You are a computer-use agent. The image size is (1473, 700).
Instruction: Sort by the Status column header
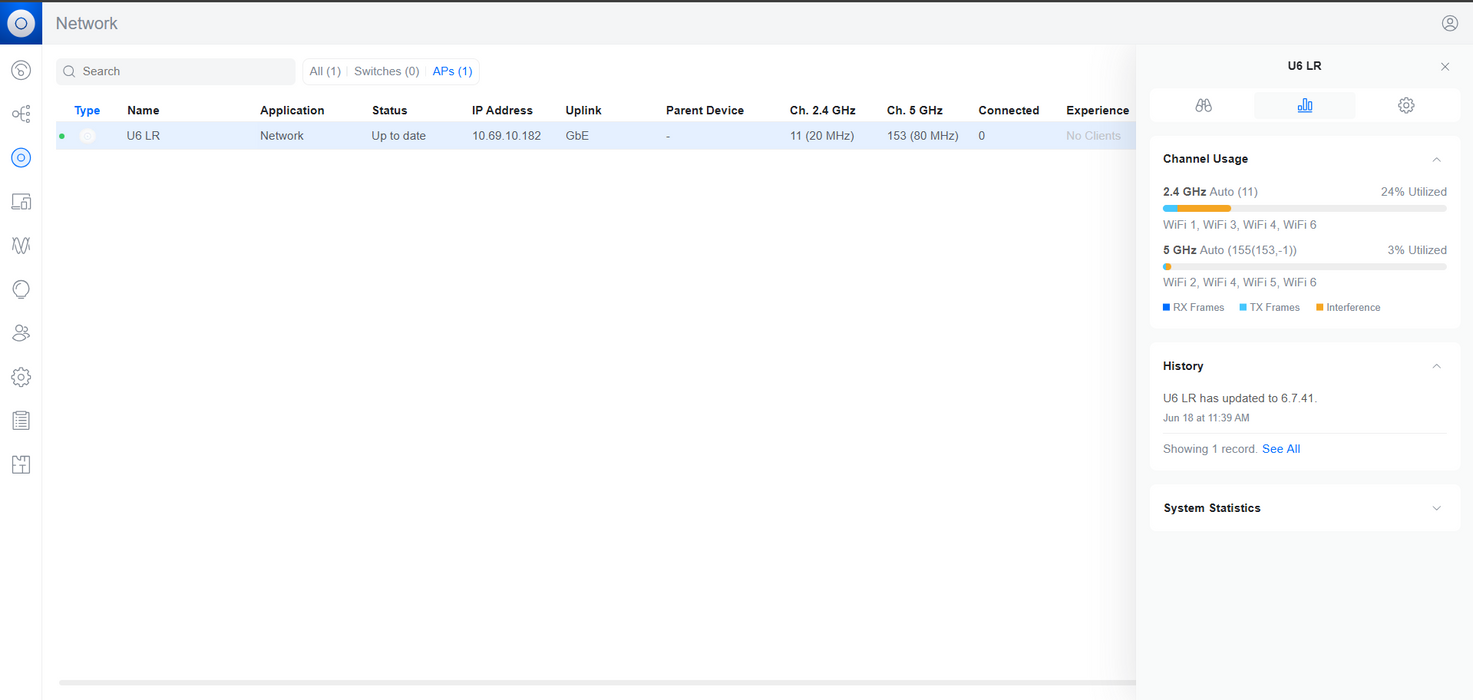click(390, 111)
